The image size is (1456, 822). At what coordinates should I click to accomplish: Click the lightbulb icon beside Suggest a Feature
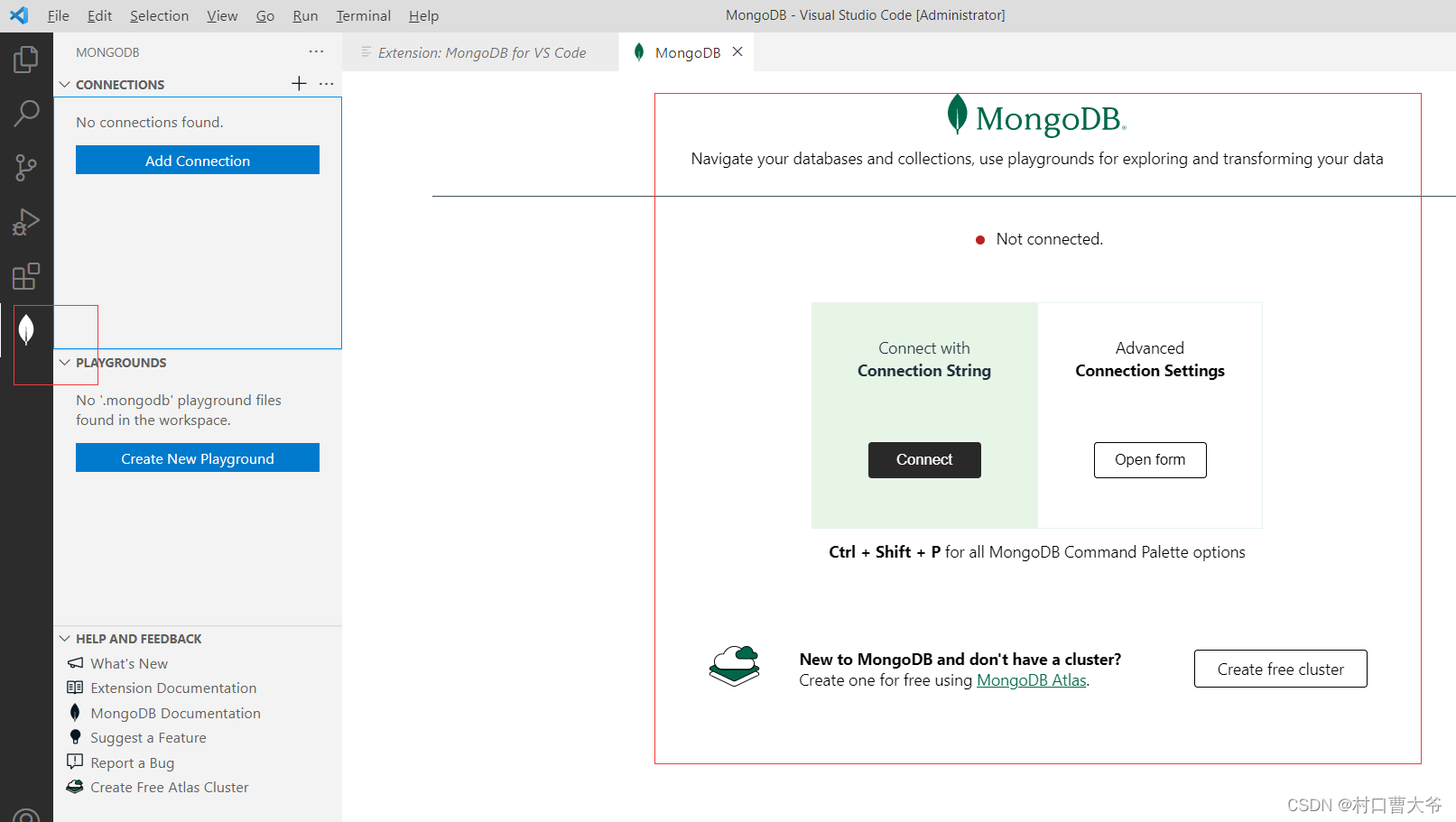click(x=75, y=737)
